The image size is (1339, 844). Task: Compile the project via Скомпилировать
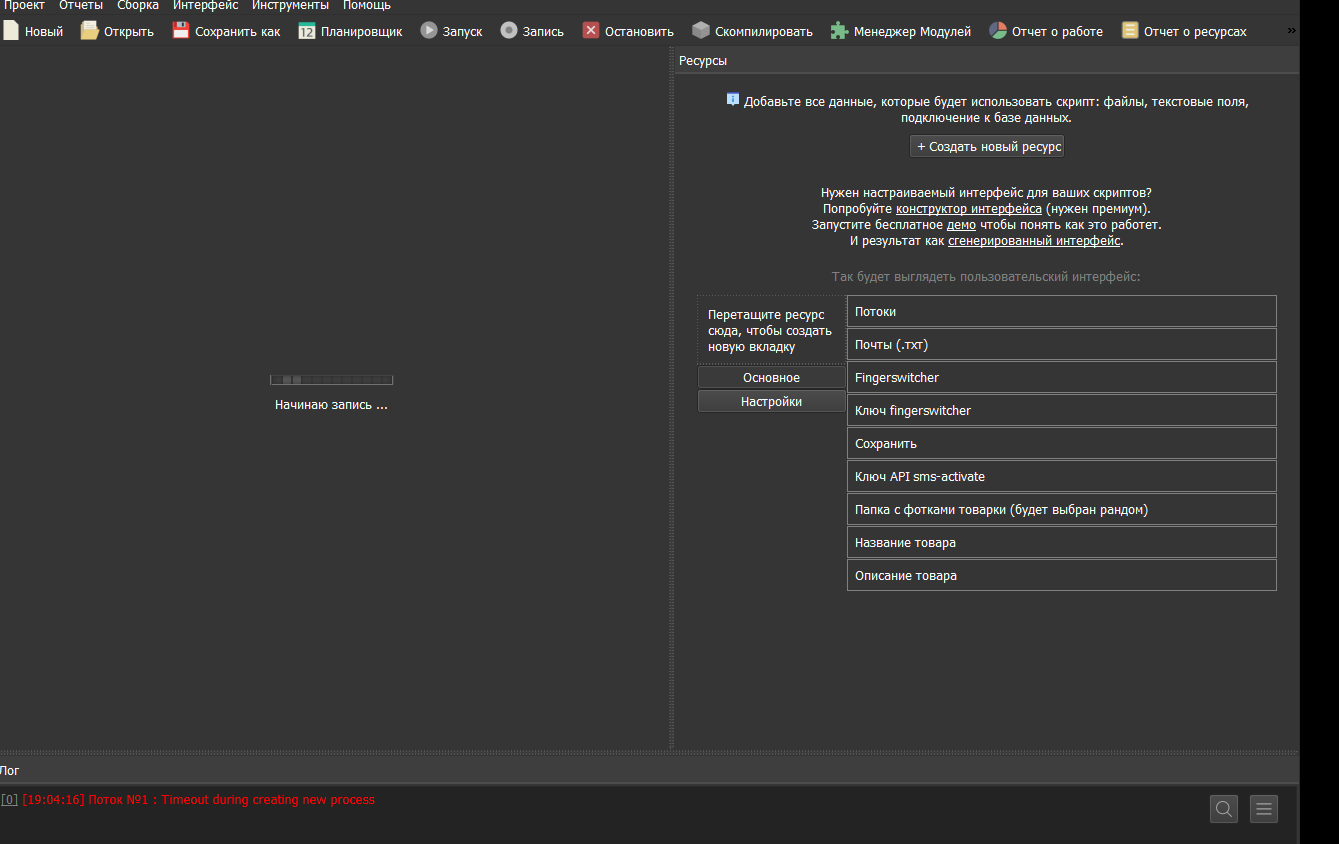click(751, 30)
